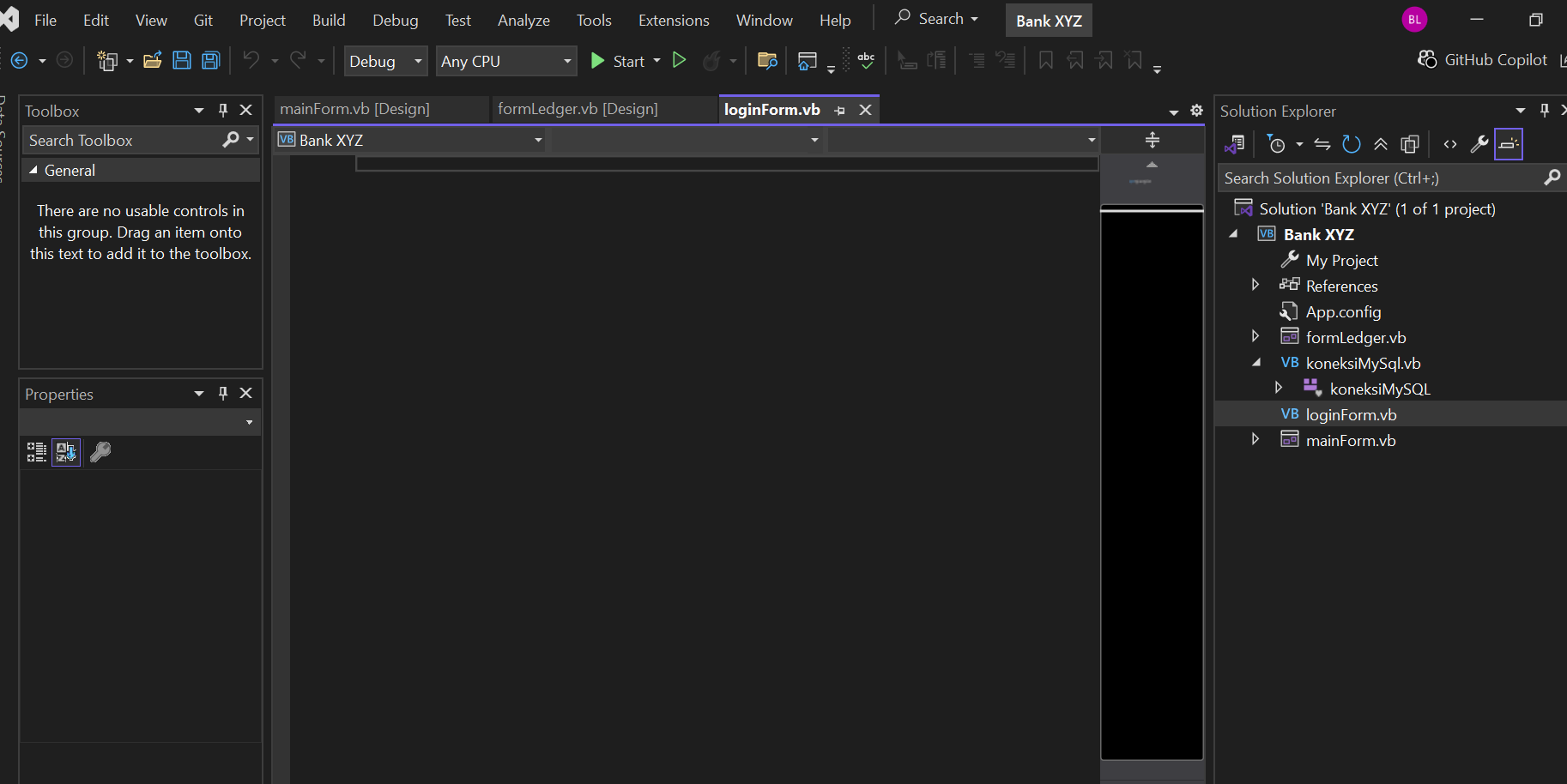Open the Build menu
Viewport: 1567px width, 784px height.
pyautogui.click(x=329, y=20)
